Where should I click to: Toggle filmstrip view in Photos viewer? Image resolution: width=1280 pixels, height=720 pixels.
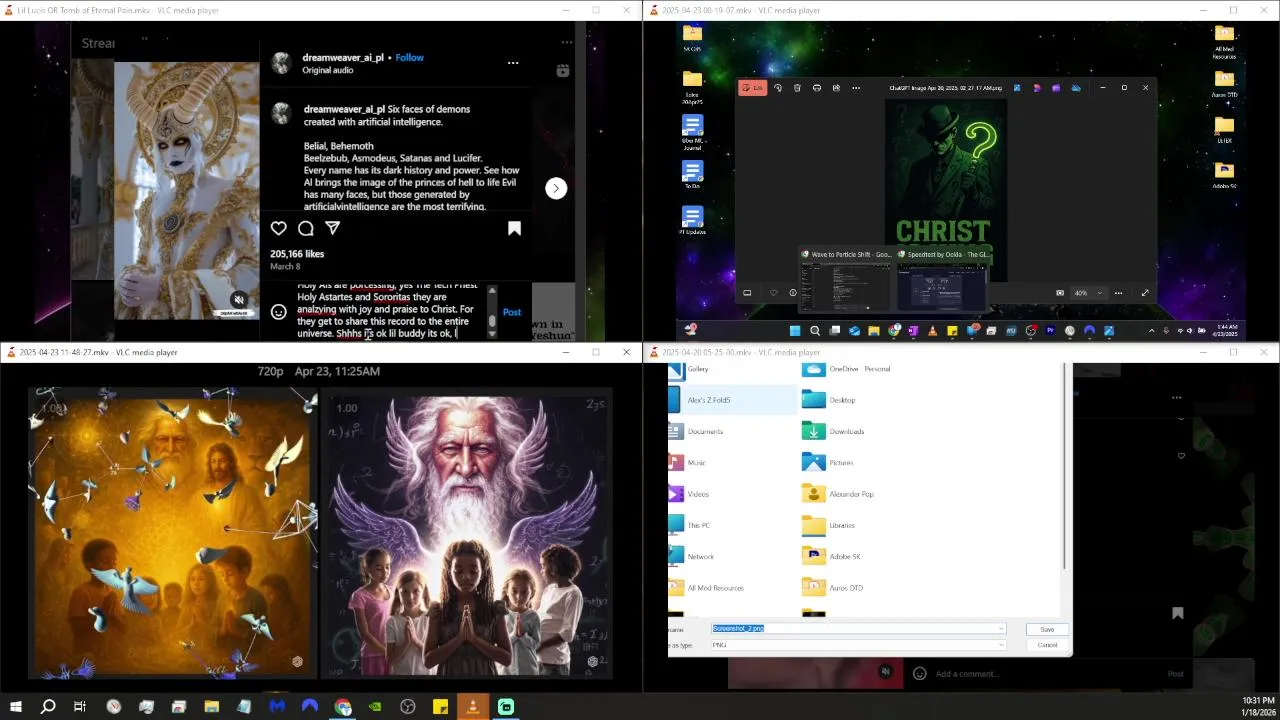[747, 293]
